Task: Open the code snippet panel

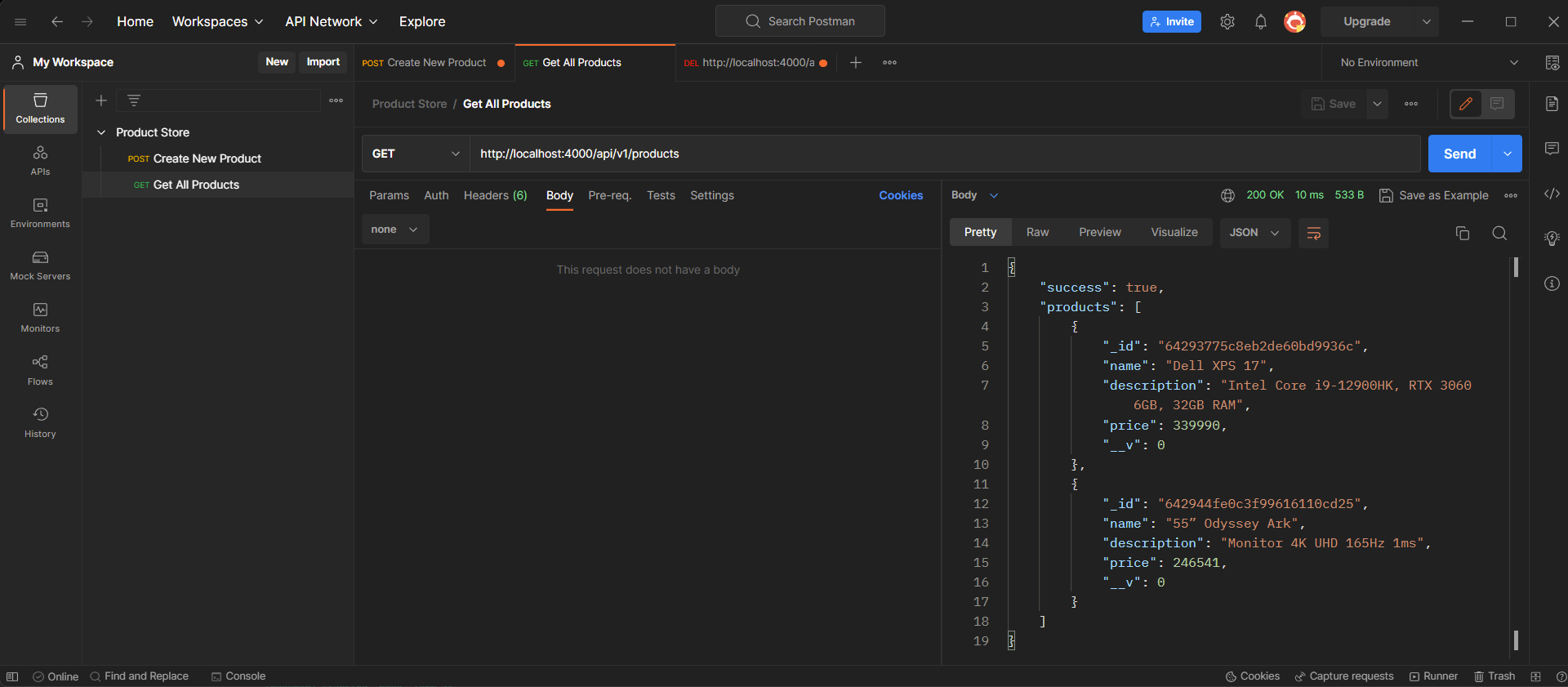Action: 1552,194
